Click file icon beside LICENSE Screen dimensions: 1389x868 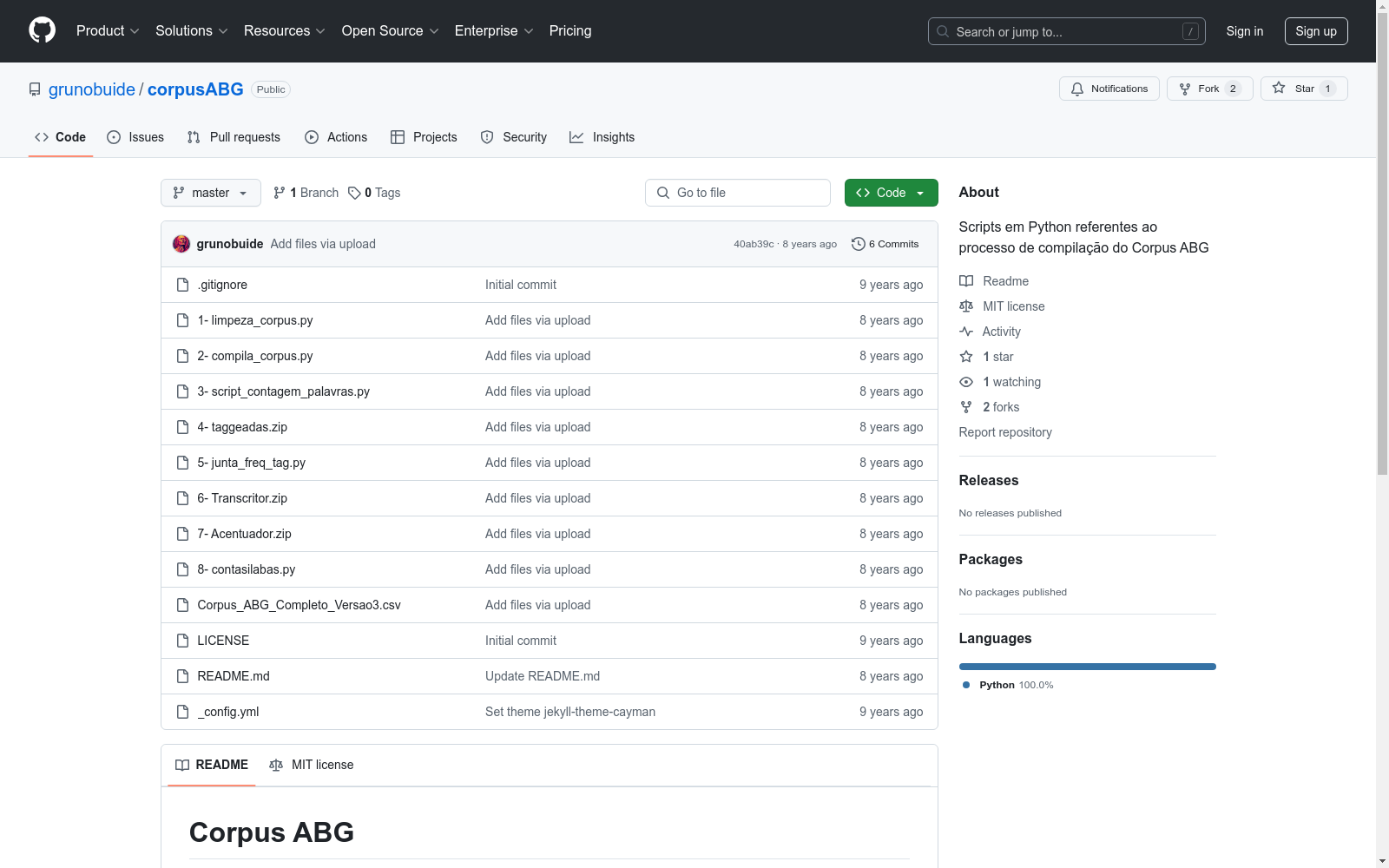(x=182, y=641)
